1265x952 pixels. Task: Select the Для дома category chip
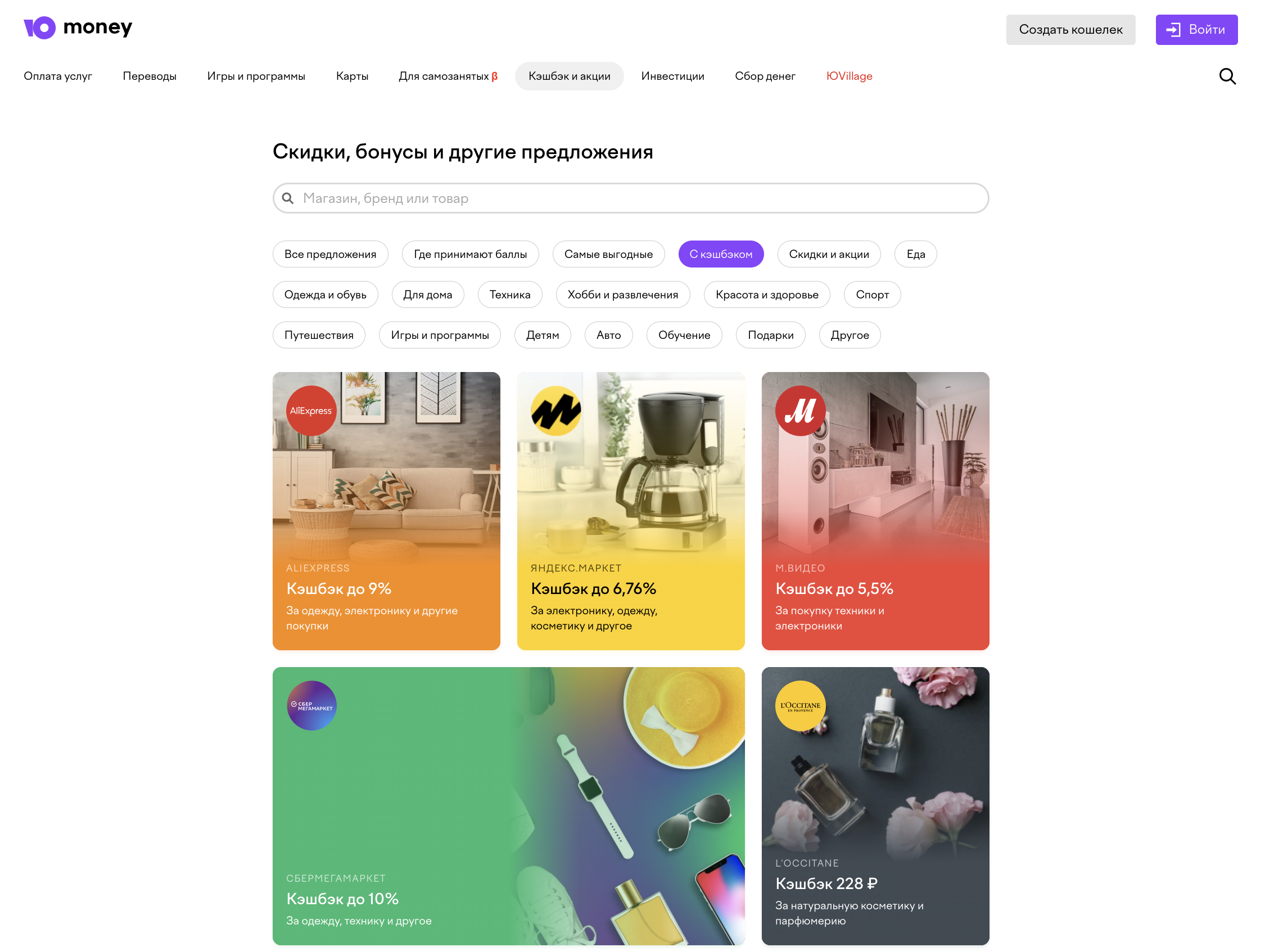pos(428,294)
